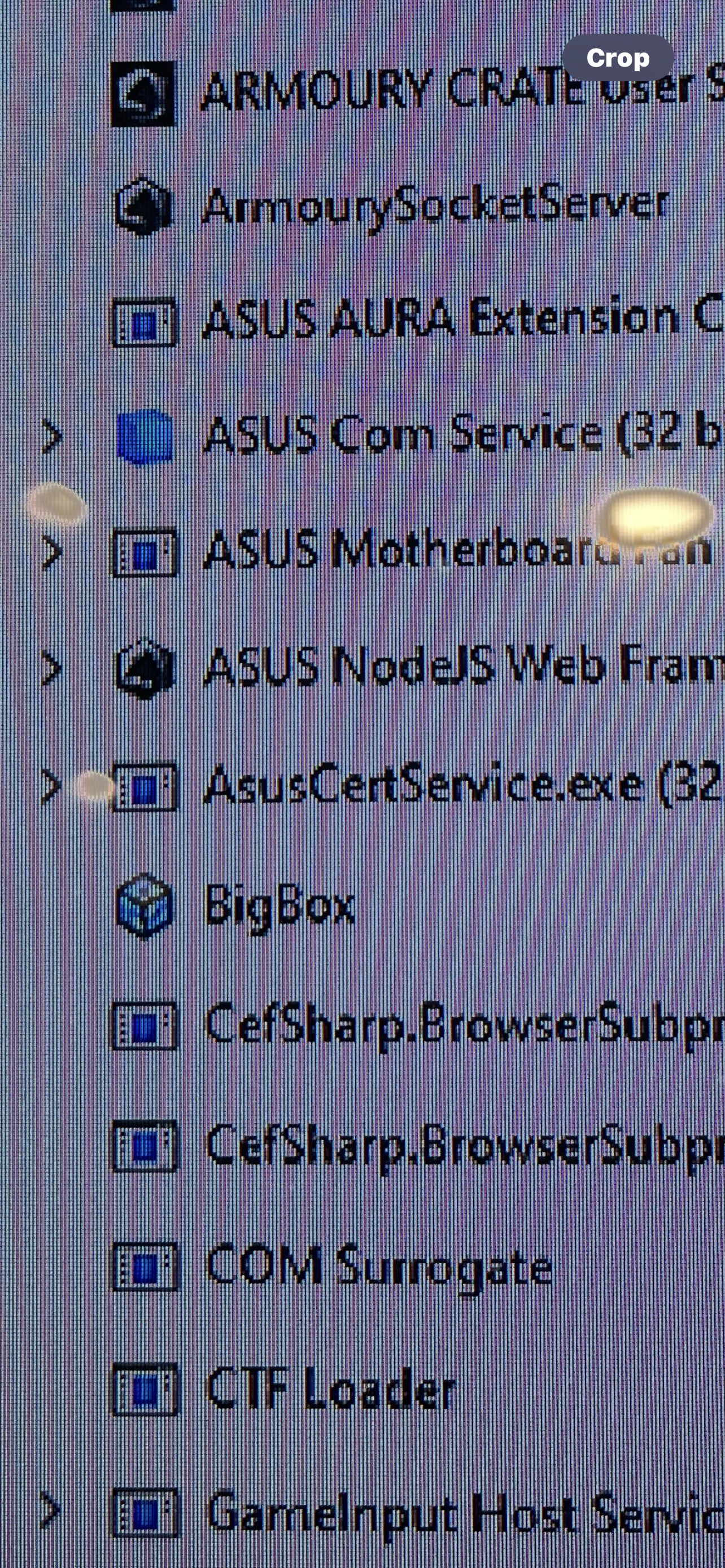Expand the ASUS NodeJS Web Framework group
The image size is (725, 1568).
(x=53, y=668)
